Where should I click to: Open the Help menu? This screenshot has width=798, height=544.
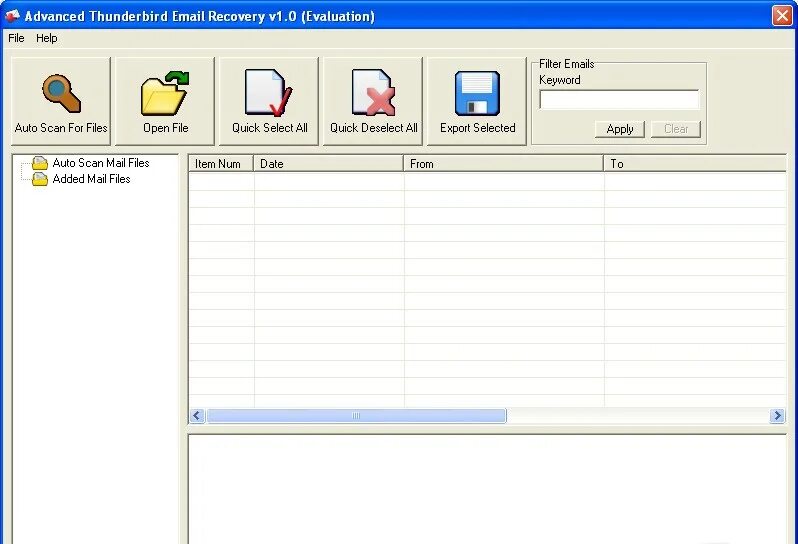click(47, 38)
